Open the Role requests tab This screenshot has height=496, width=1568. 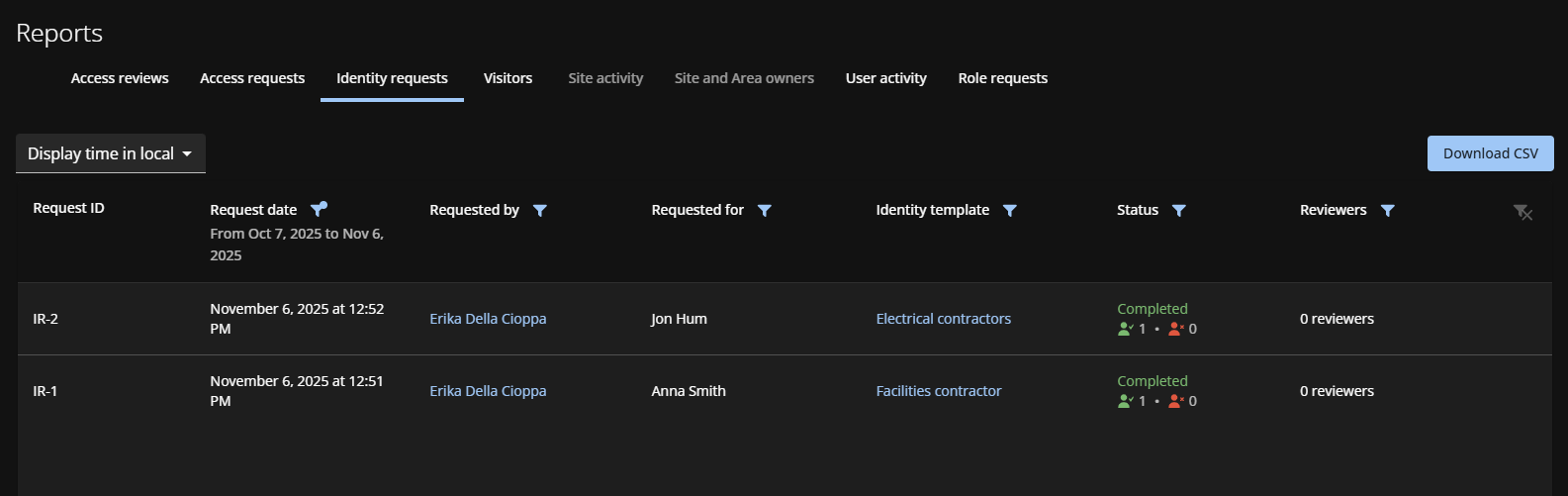(x=1002, y=78)
